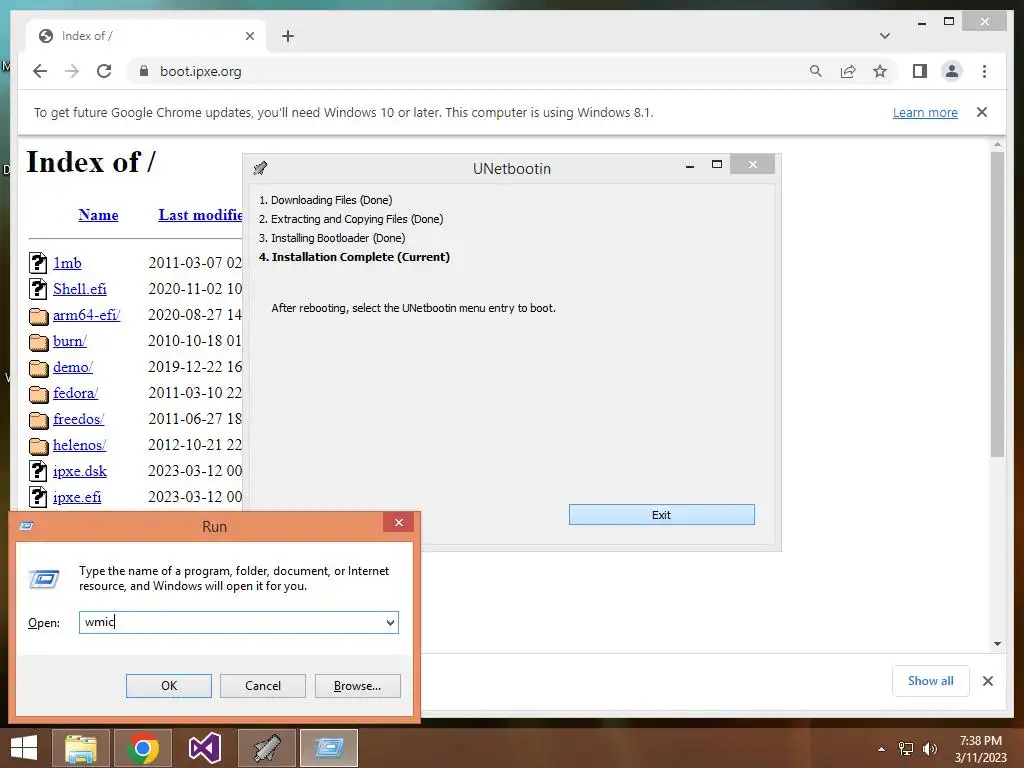Open the fedora/ folder link
This screenshot has width=1024, height=768.
tap(75, 393)
